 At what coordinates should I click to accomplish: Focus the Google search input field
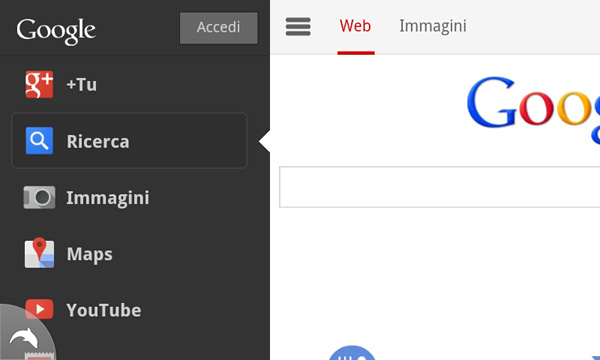[x=439, y=187]
